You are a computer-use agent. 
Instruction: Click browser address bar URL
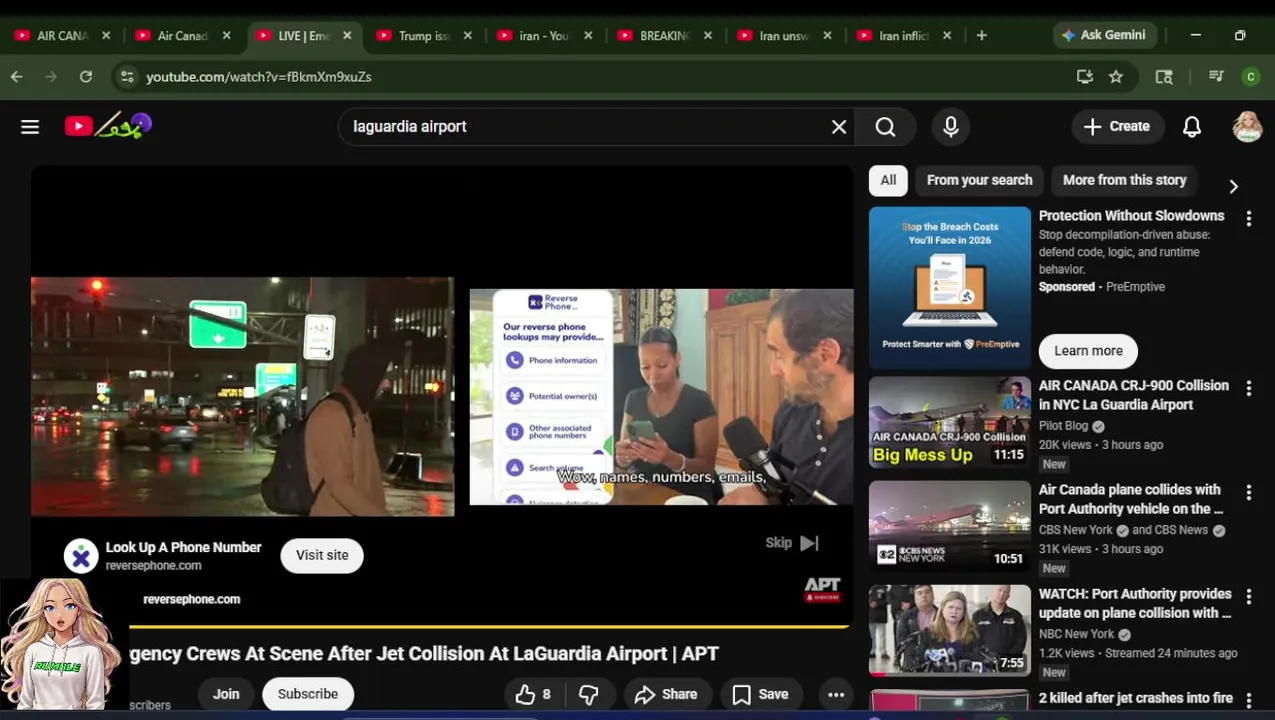pyautogui.click(x=259, y=76)
